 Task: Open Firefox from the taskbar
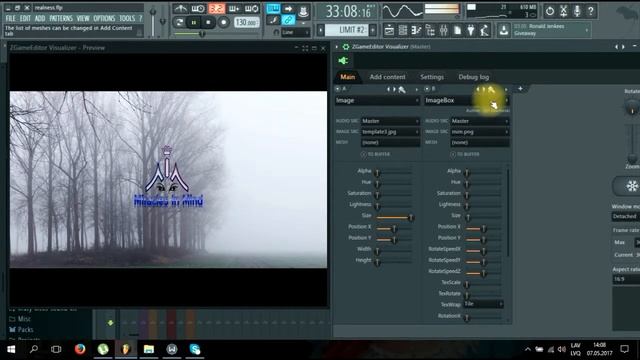click(x=80, y=349)
